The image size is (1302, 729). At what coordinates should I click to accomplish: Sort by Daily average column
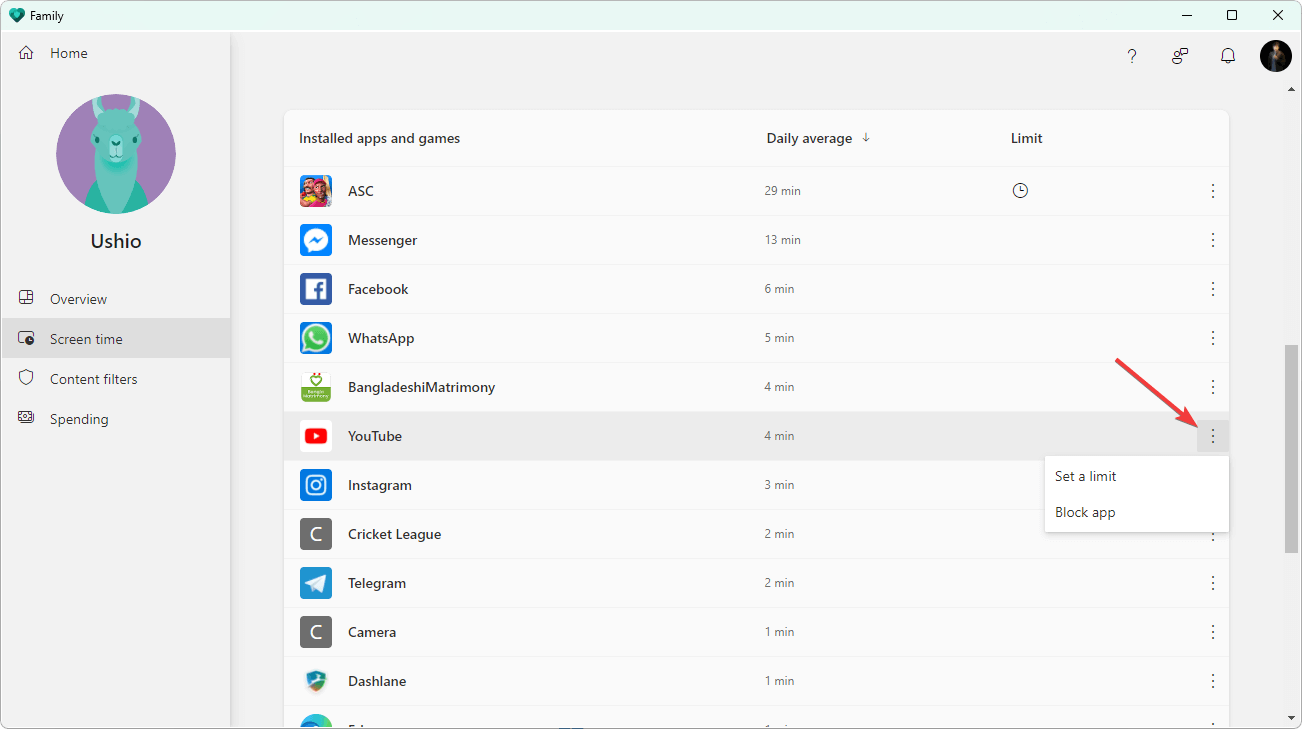pos(809,139)
